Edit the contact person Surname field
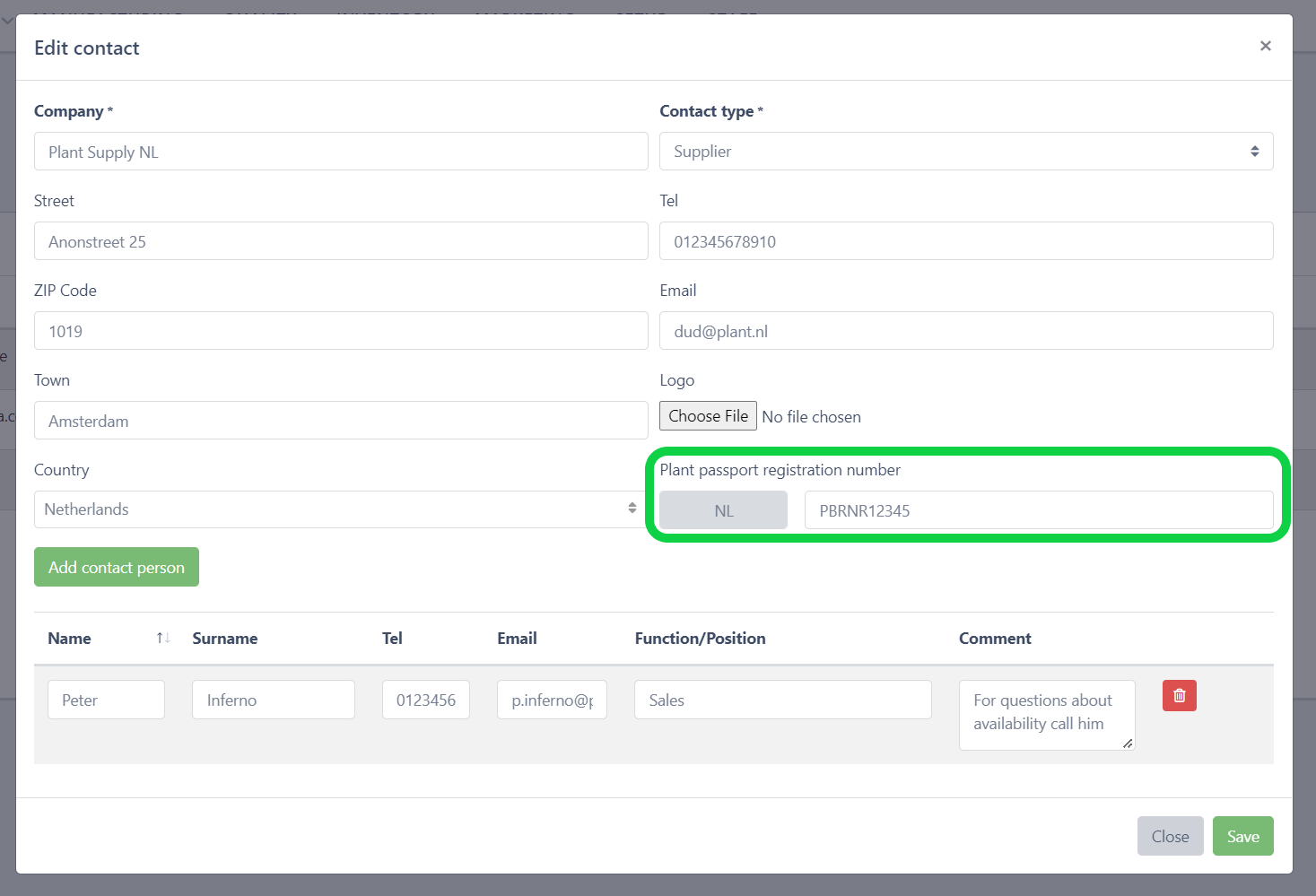 coord(273,700)
